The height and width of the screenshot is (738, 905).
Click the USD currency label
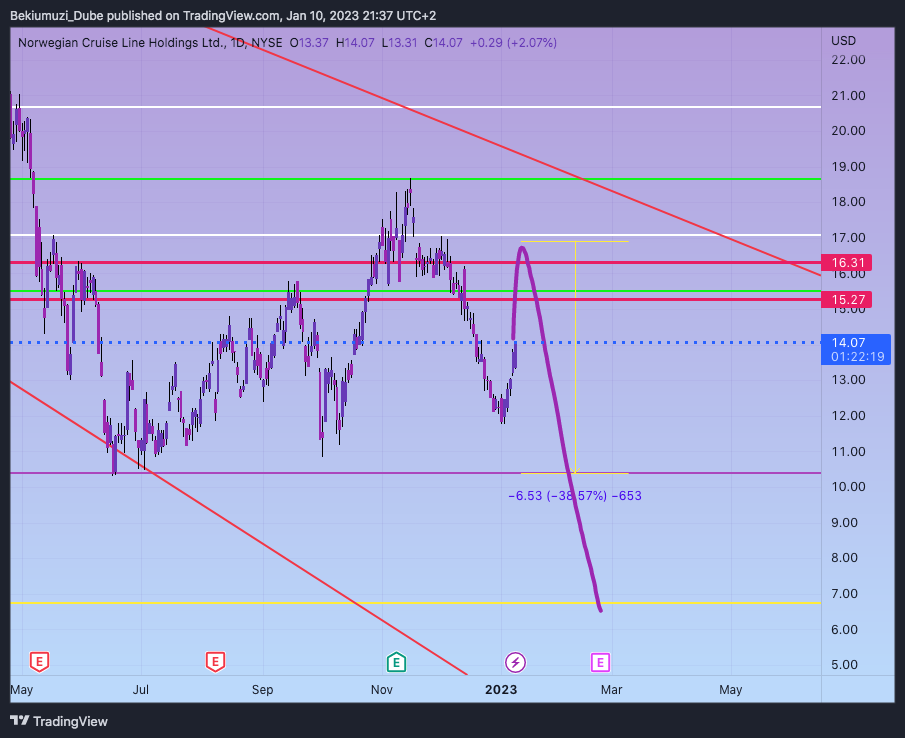pos(843,41)
